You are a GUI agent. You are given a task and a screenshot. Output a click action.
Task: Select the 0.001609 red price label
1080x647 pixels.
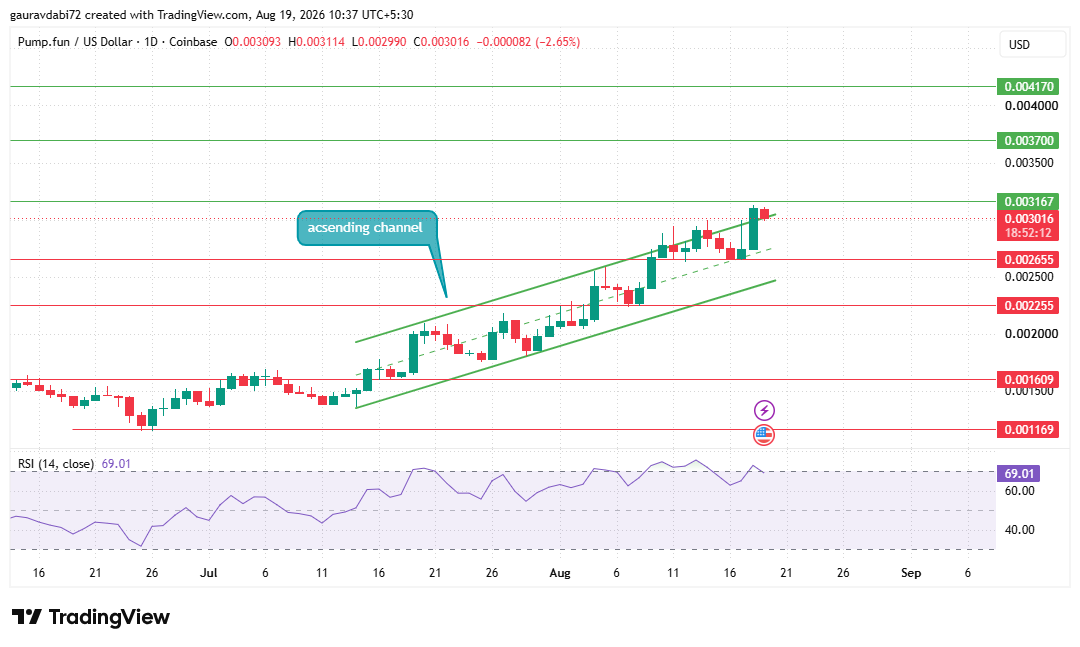[x=1028, y=380]
